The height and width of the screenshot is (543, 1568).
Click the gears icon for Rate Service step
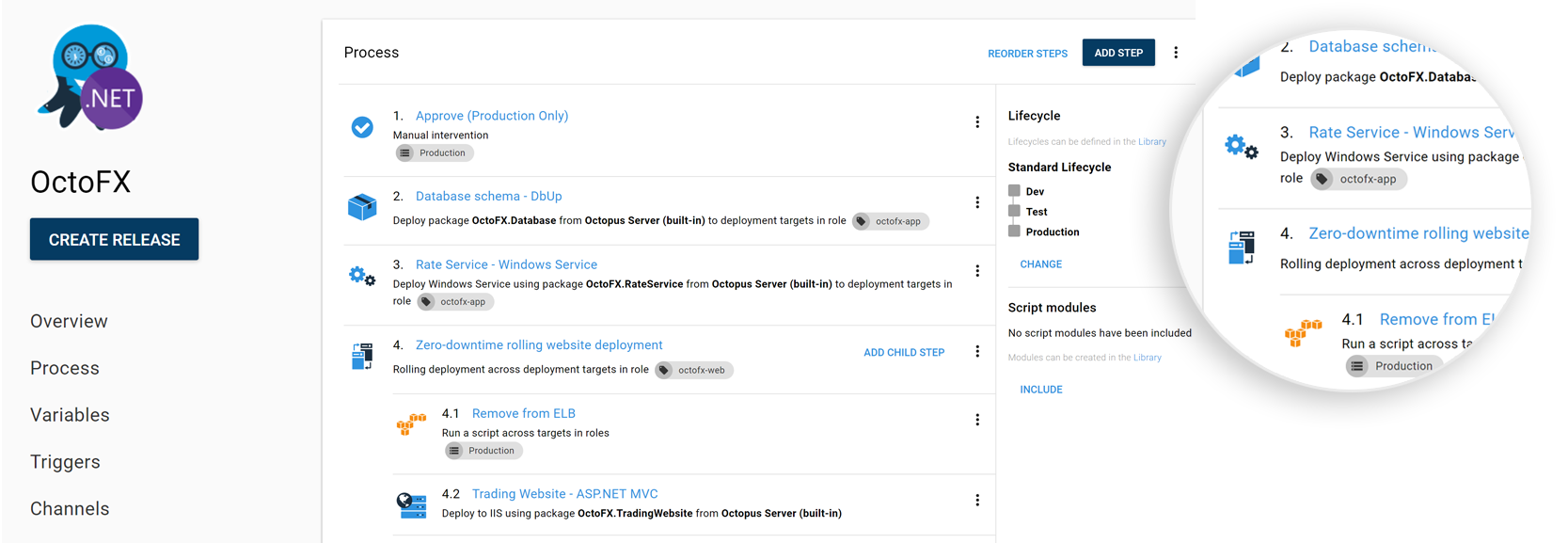tap(362, 277)
